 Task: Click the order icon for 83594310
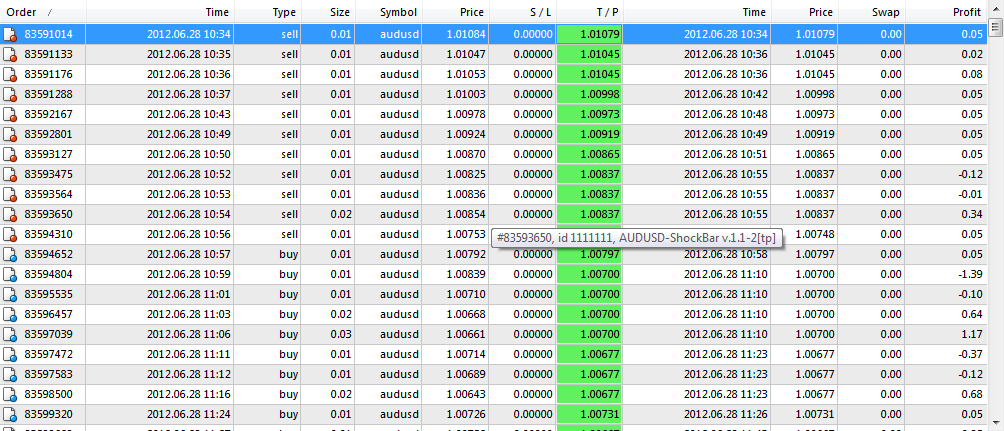(10, 234)
